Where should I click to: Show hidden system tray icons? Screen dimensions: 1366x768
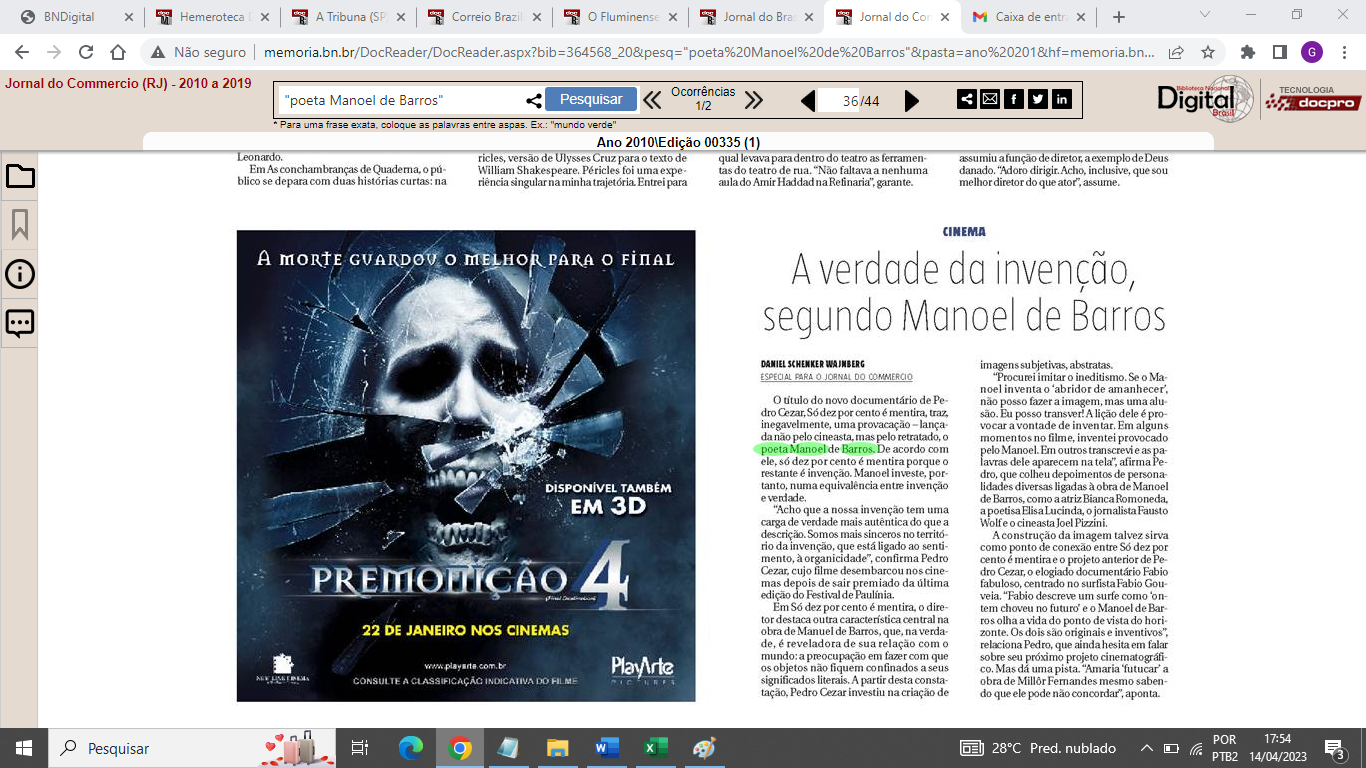[1146, 748]
